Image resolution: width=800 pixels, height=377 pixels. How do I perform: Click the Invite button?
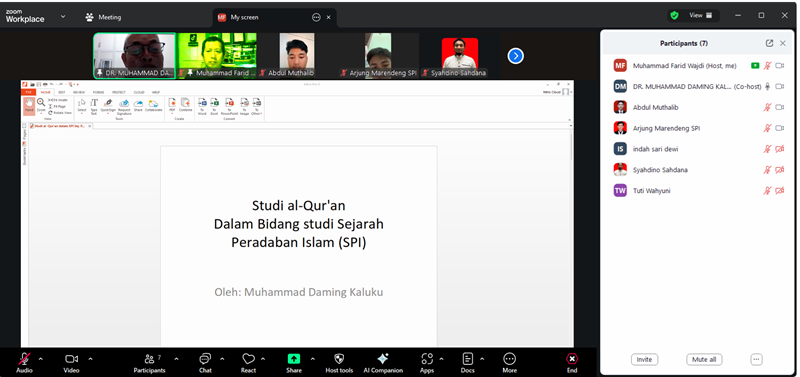(x=644, y=360)
